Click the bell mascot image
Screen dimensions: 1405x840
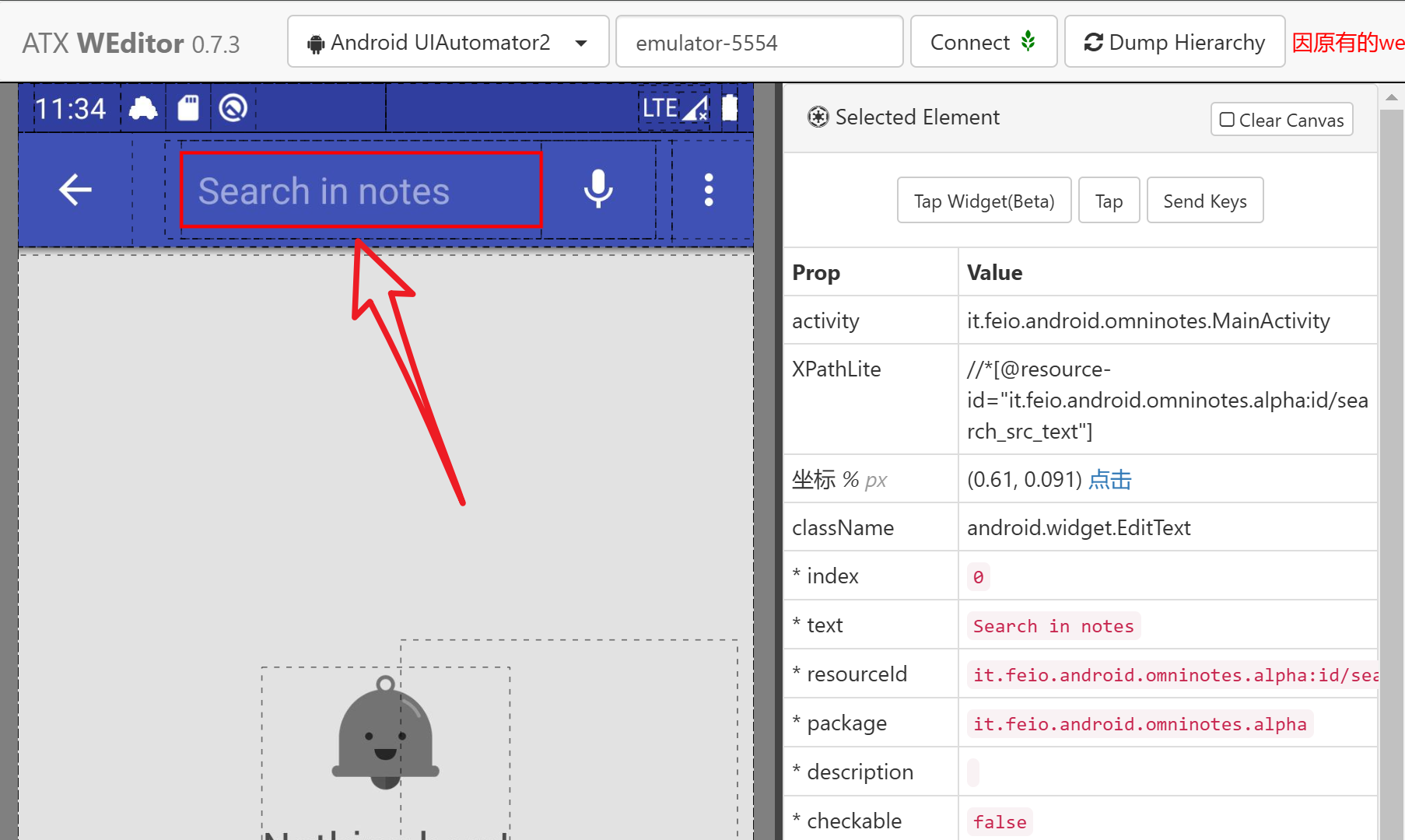coord(386,733)
